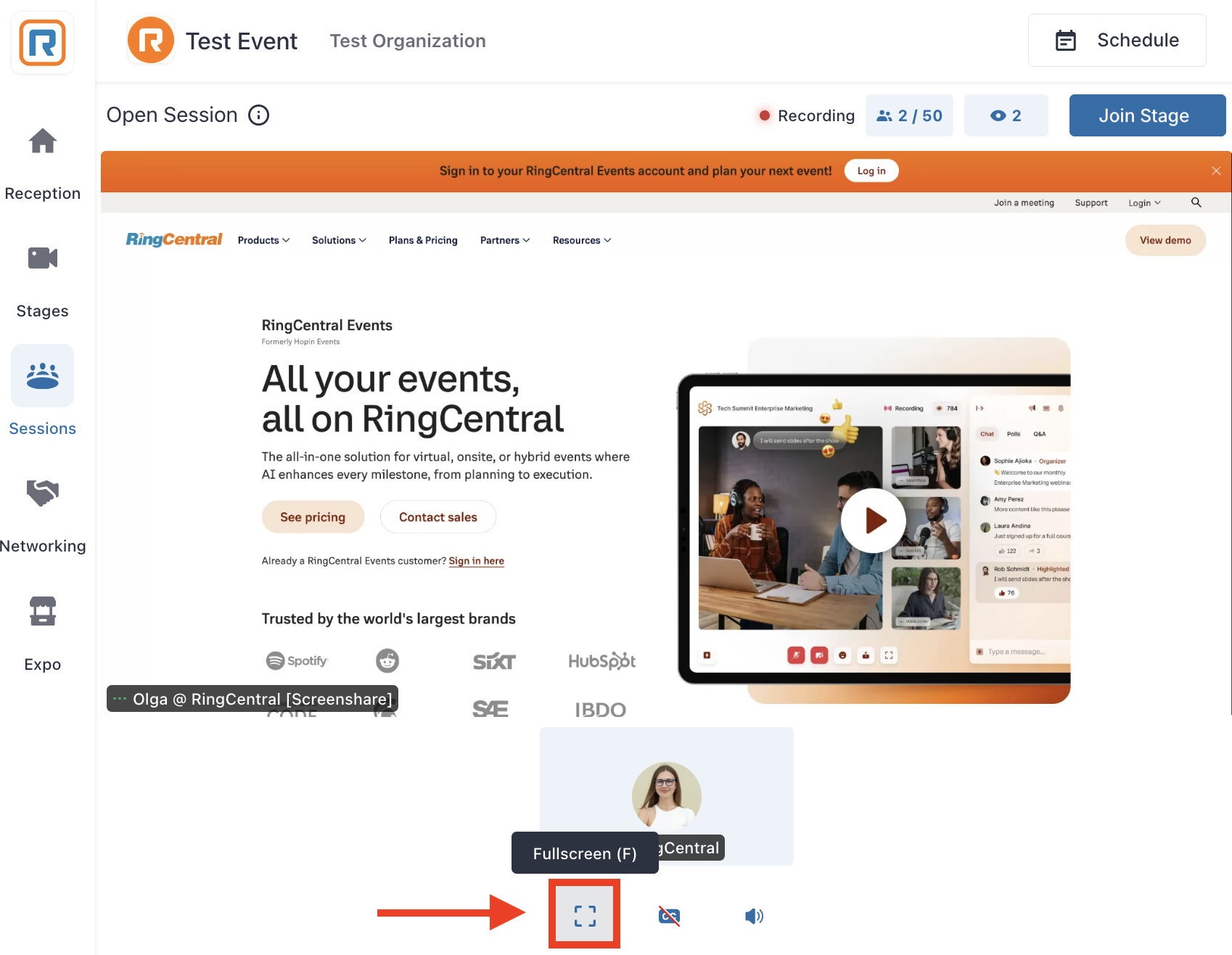Click the Contact sales button
This screenshot has height=955, width=1232.
point(438,517)
